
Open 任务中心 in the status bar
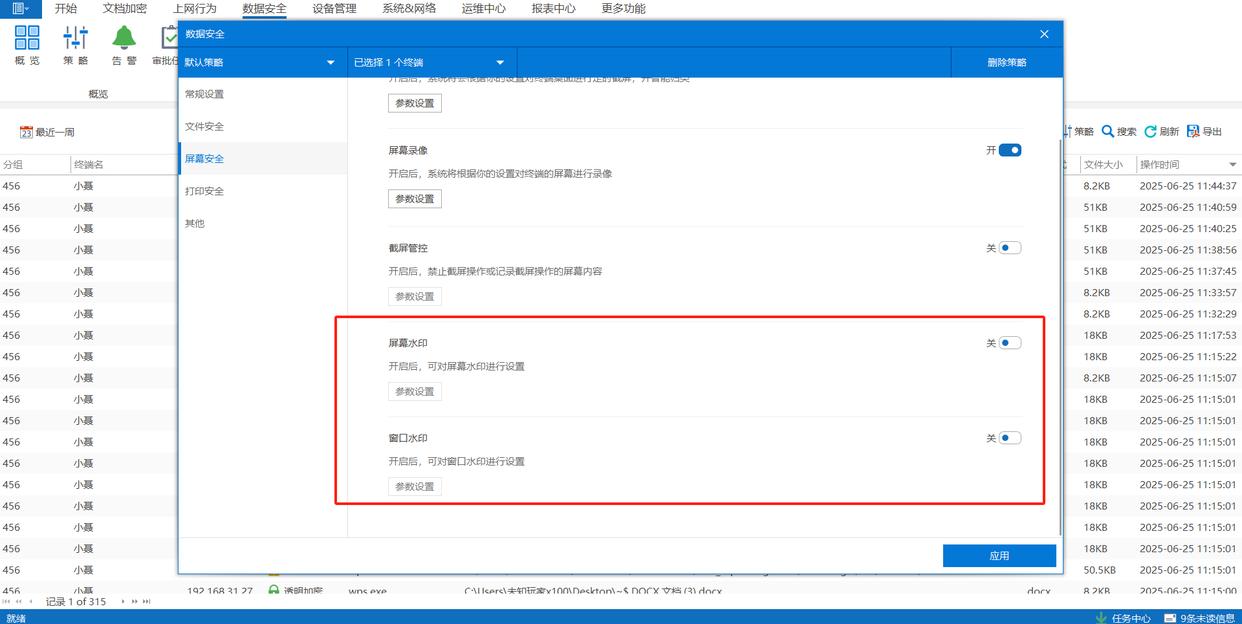(1123, 618)
